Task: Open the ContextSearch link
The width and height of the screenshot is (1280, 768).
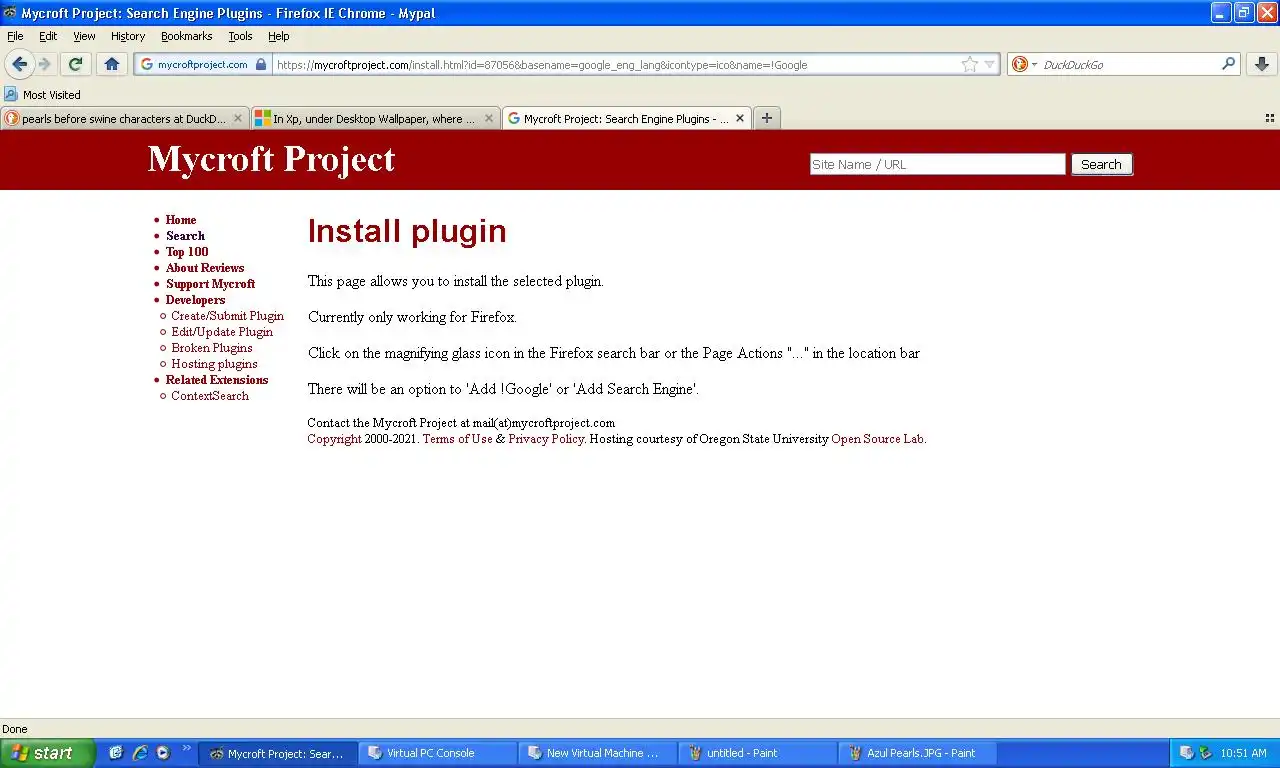Action: [210, 396]
